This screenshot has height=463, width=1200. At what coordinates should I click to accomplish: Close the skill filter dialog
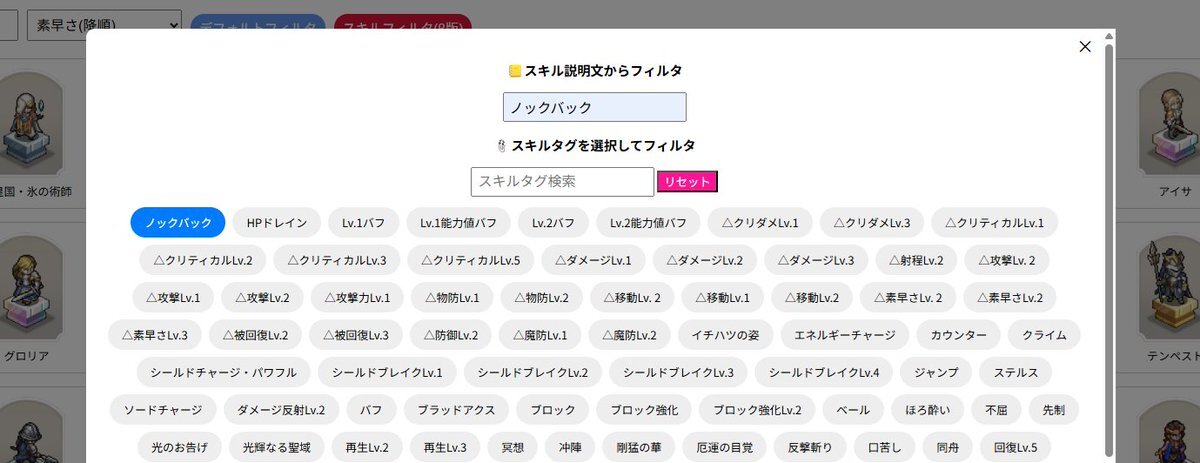coord(1085,46)
